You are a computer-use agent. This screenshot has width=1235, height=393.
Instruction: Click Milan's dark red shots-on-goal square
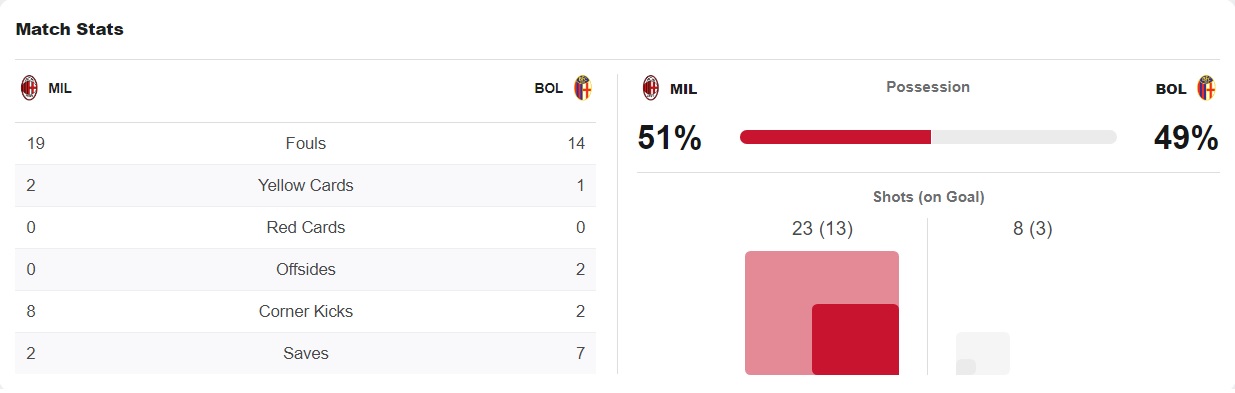pyautogui.click(x=855, y=339)
